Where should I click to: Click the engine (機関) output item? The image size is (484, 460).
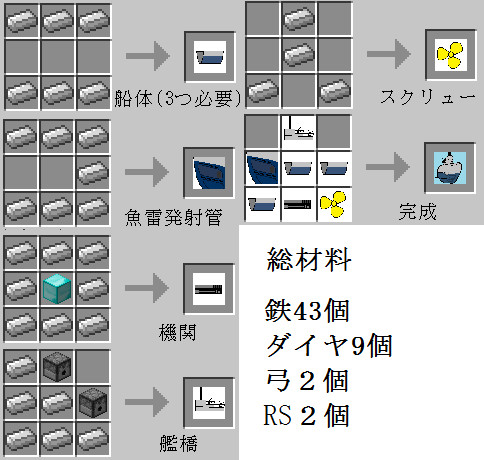209,289
